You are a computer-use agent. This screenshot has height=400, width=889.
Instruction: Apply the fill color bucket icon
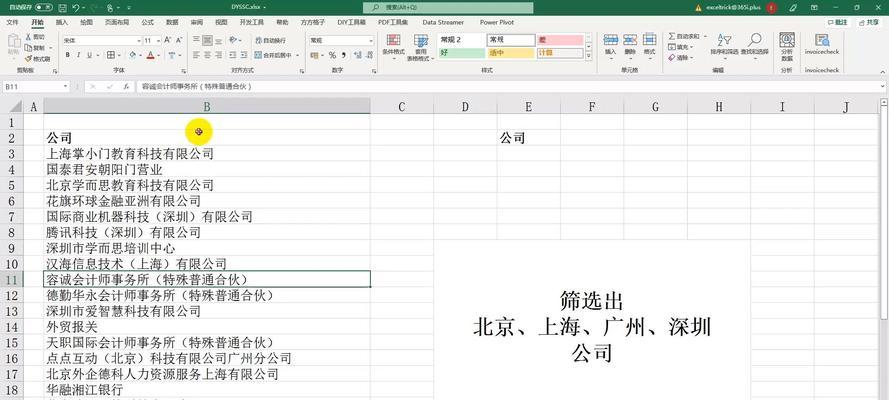133,56
